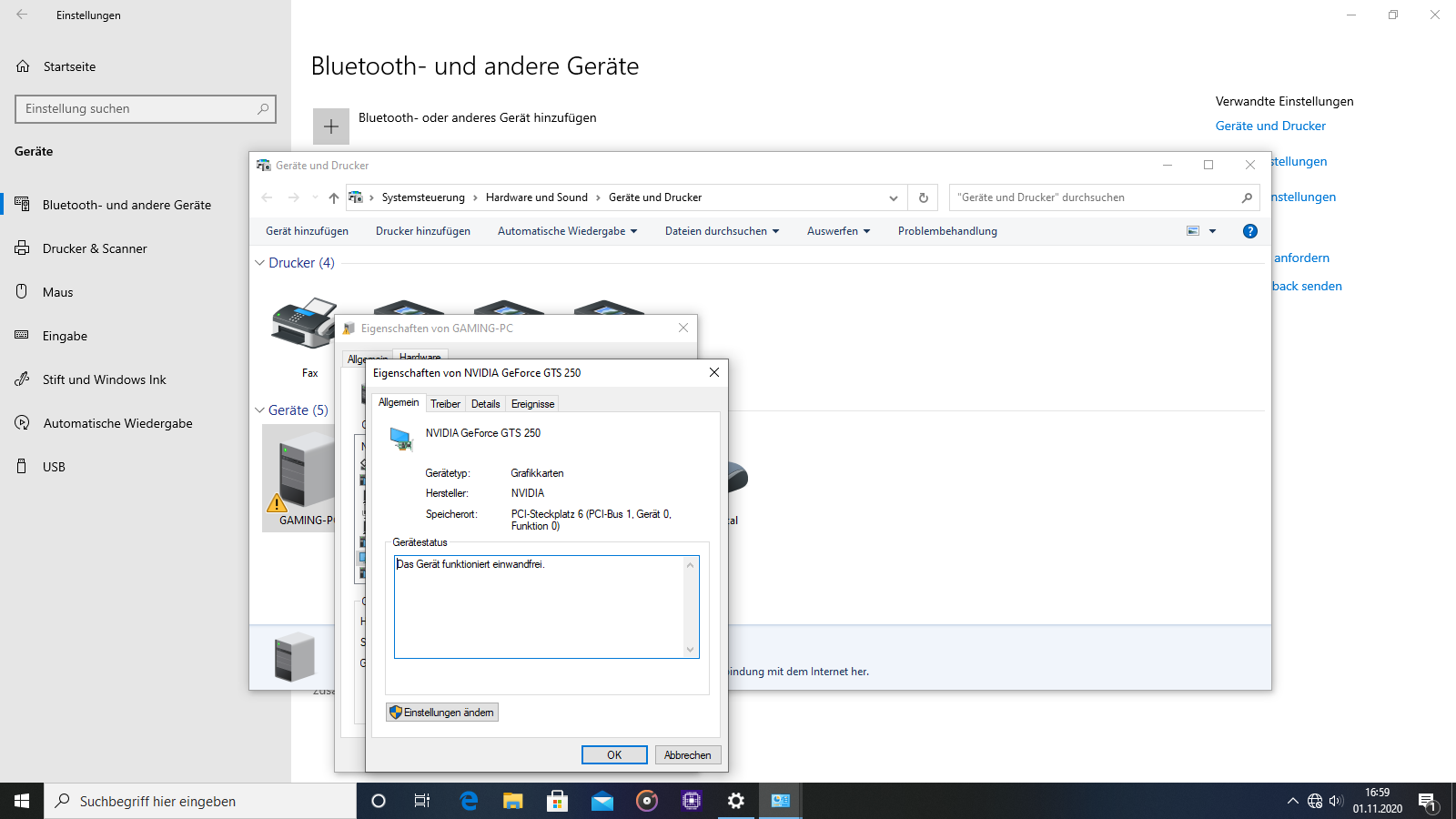Image resolution: width=1456 pixels, height=819 pixels.
Task: Select Bluetooth- und andere Geräte in sidebar
Action: (x=127, y=204)
